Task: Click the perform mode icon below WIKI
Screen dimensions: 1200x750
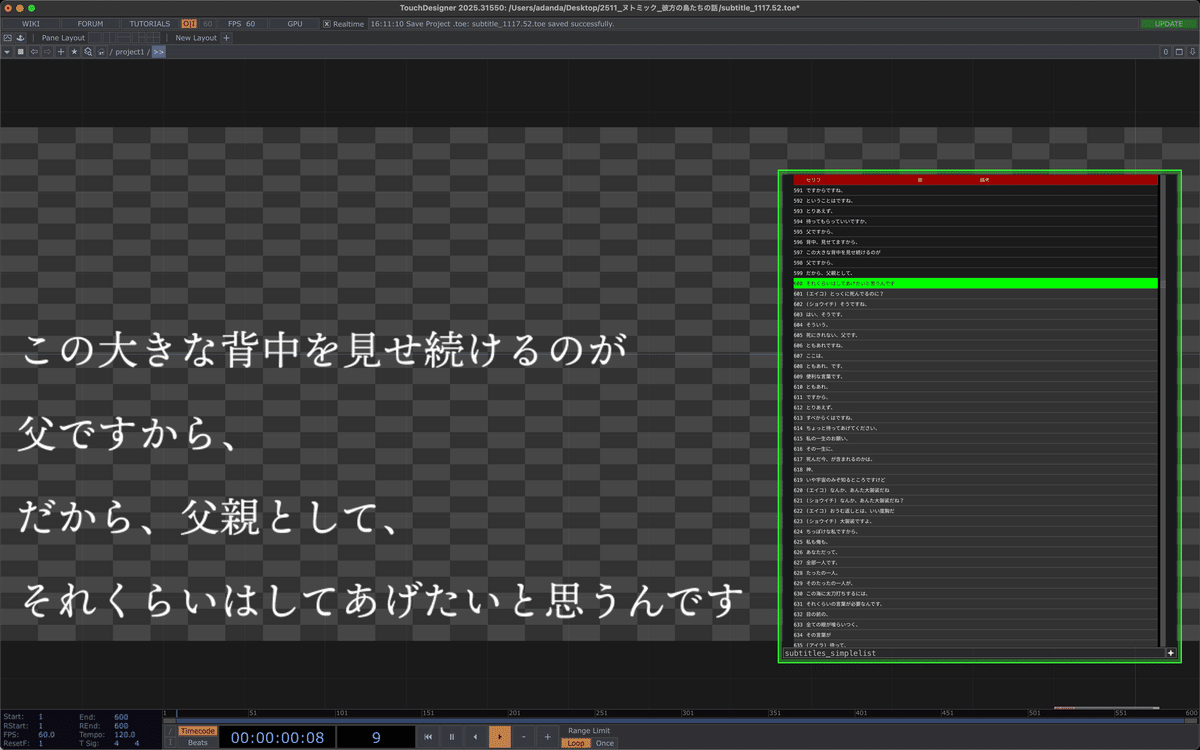Action: pos(8,38)
